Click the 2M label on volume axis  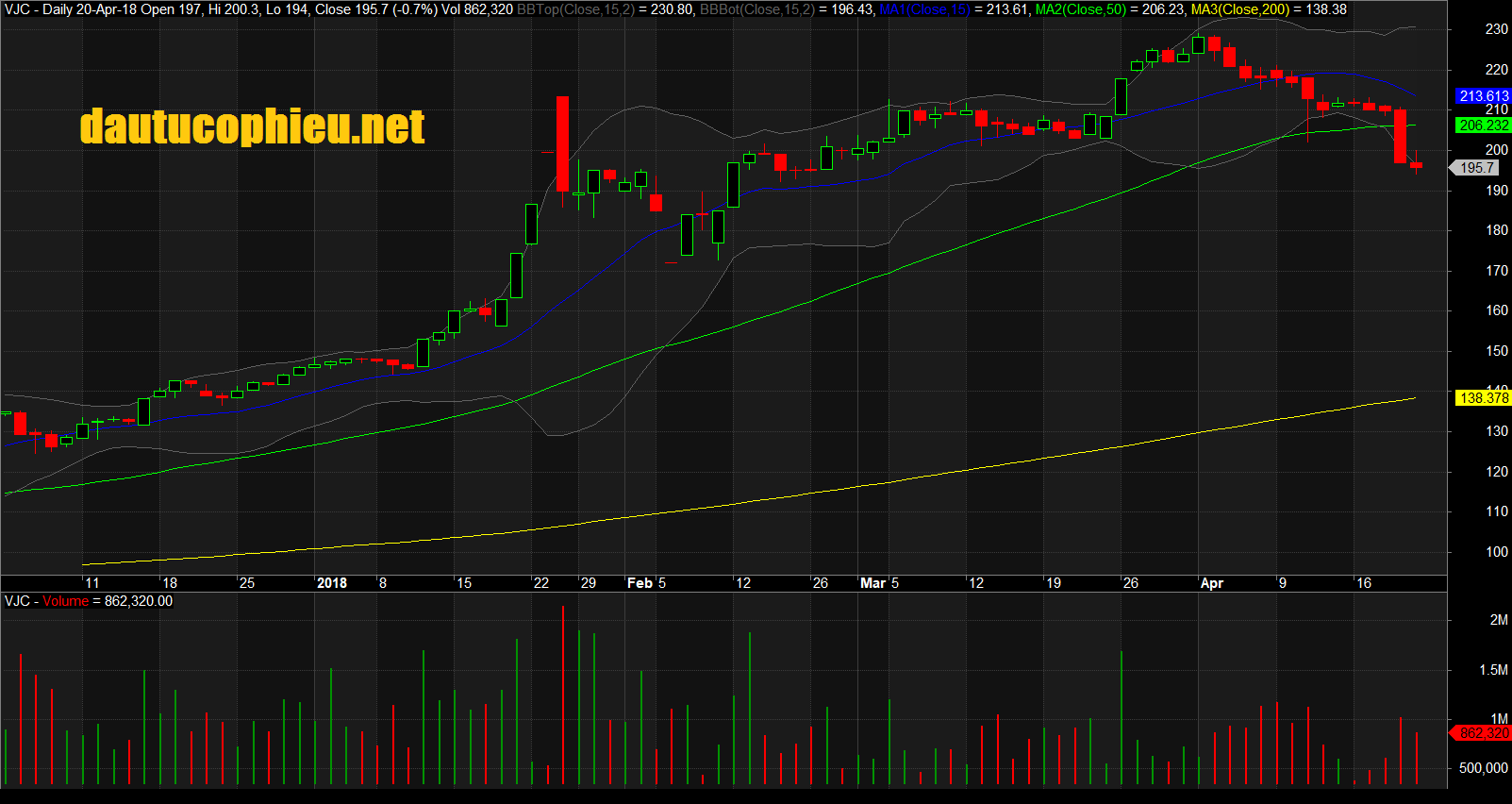pyautogui.click(x=1498, y=620)
